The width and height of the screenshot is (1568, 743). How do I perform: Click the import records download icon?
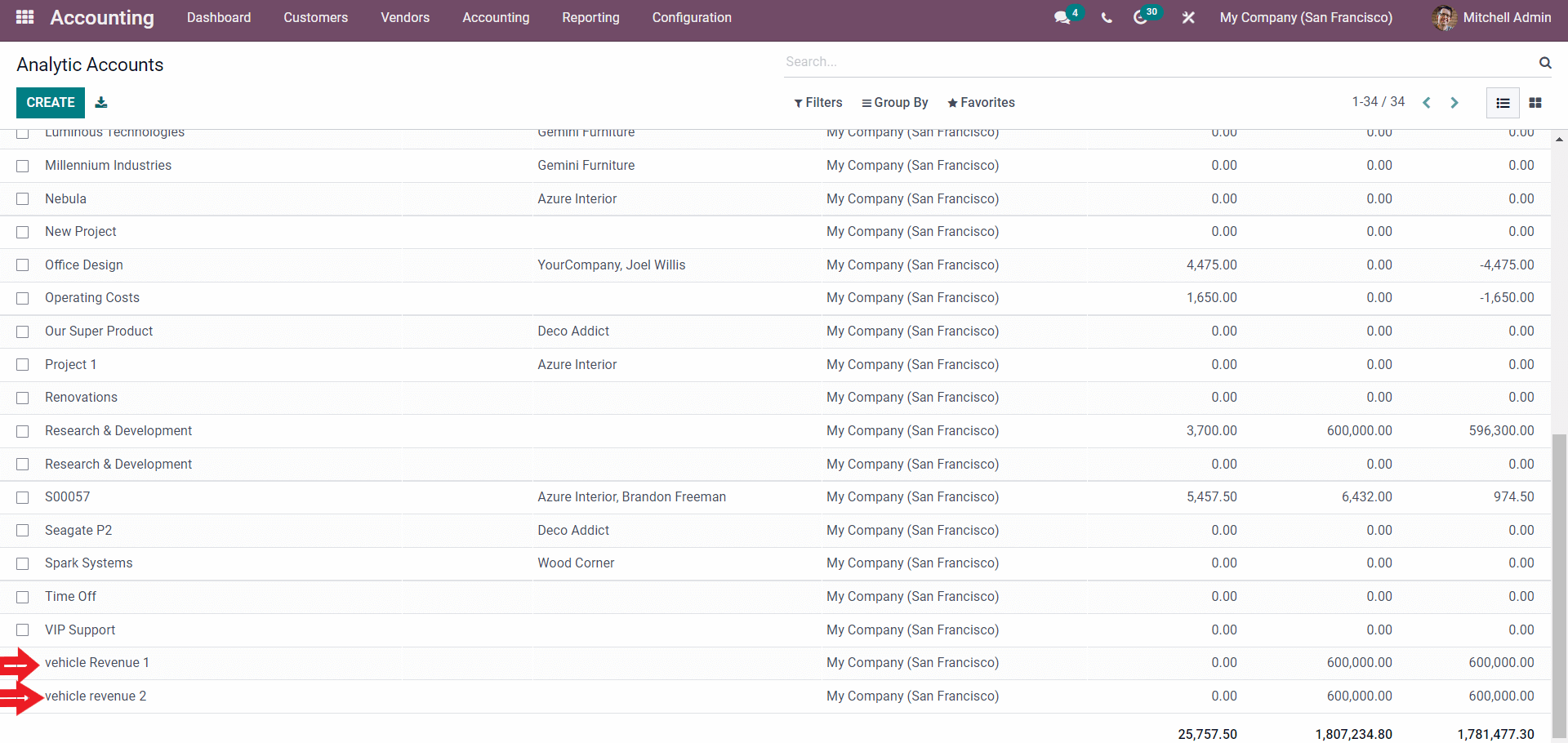[x=101, y=102]
